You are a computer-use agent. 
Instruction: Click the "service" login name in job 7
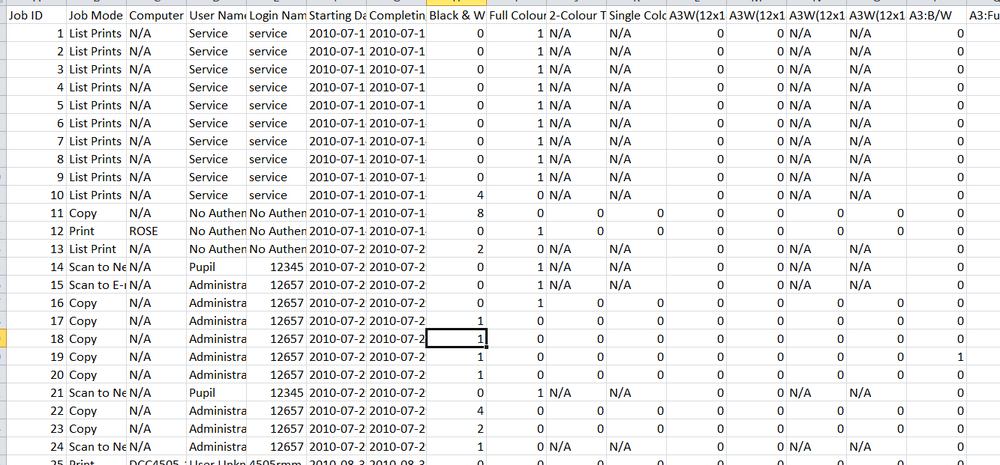point(276,141)
